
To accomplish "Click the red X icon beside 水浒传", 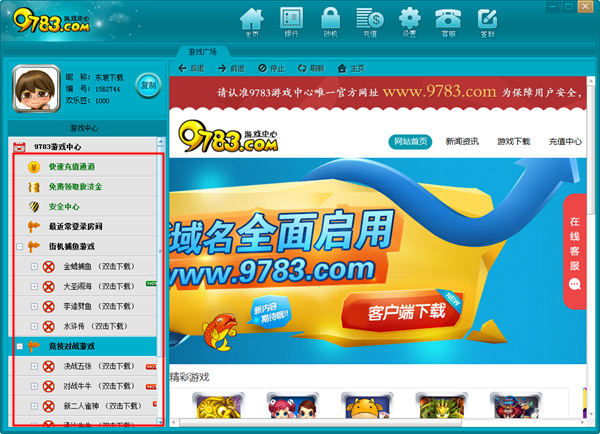I will click(48, 326).
